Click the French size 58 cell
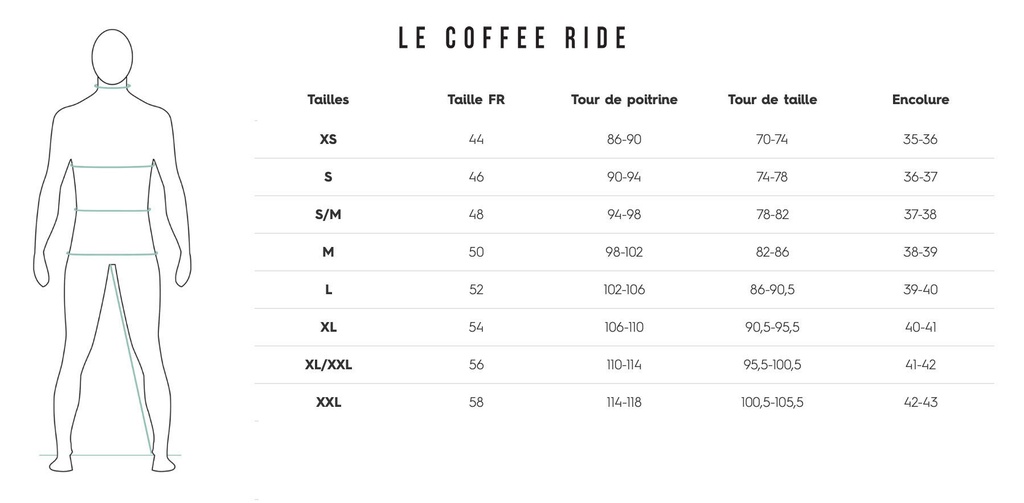 pos(476,403)
